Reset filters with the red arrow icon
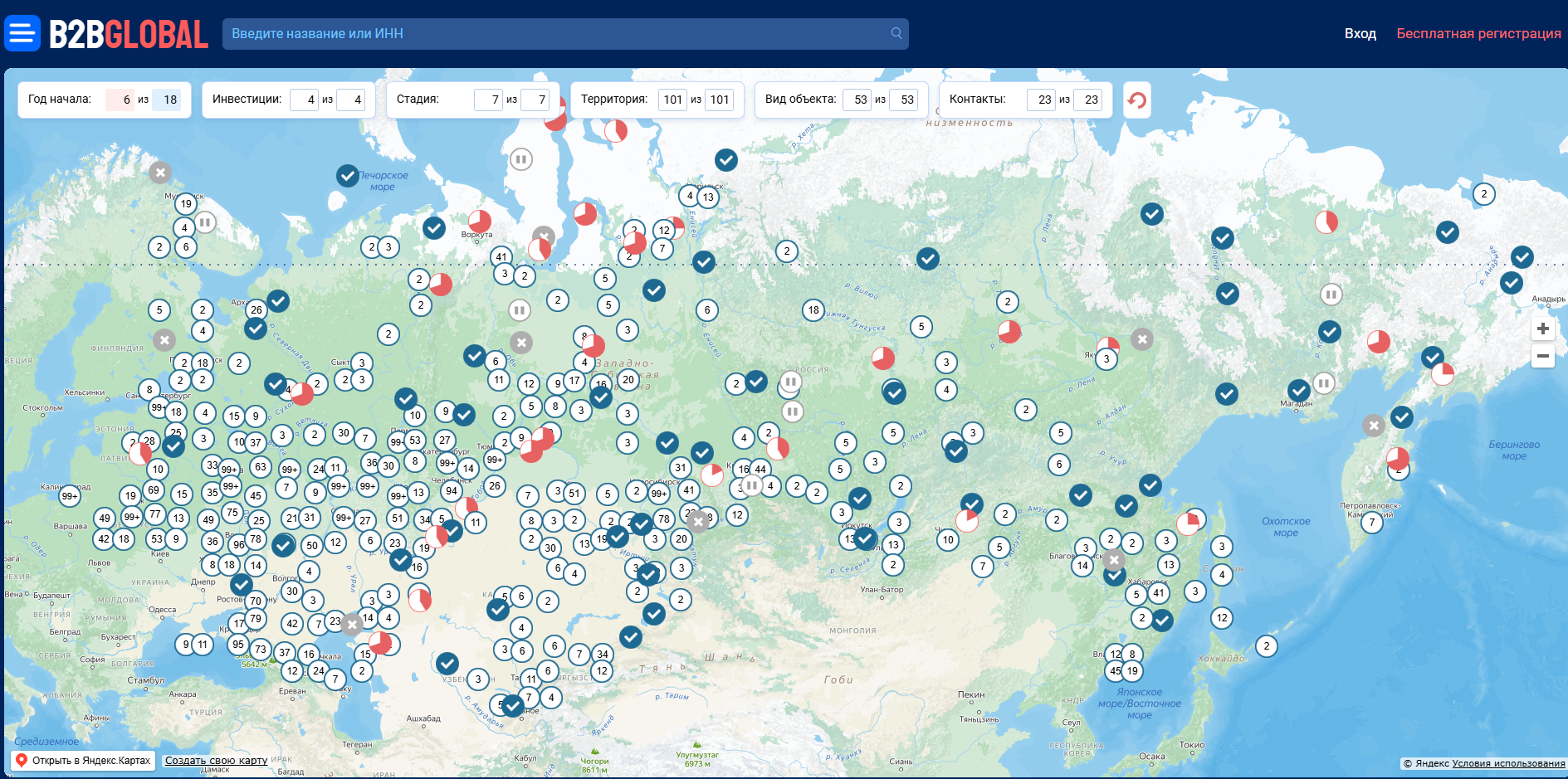This screenshot has height=779, width=1568. point(1136,100)
